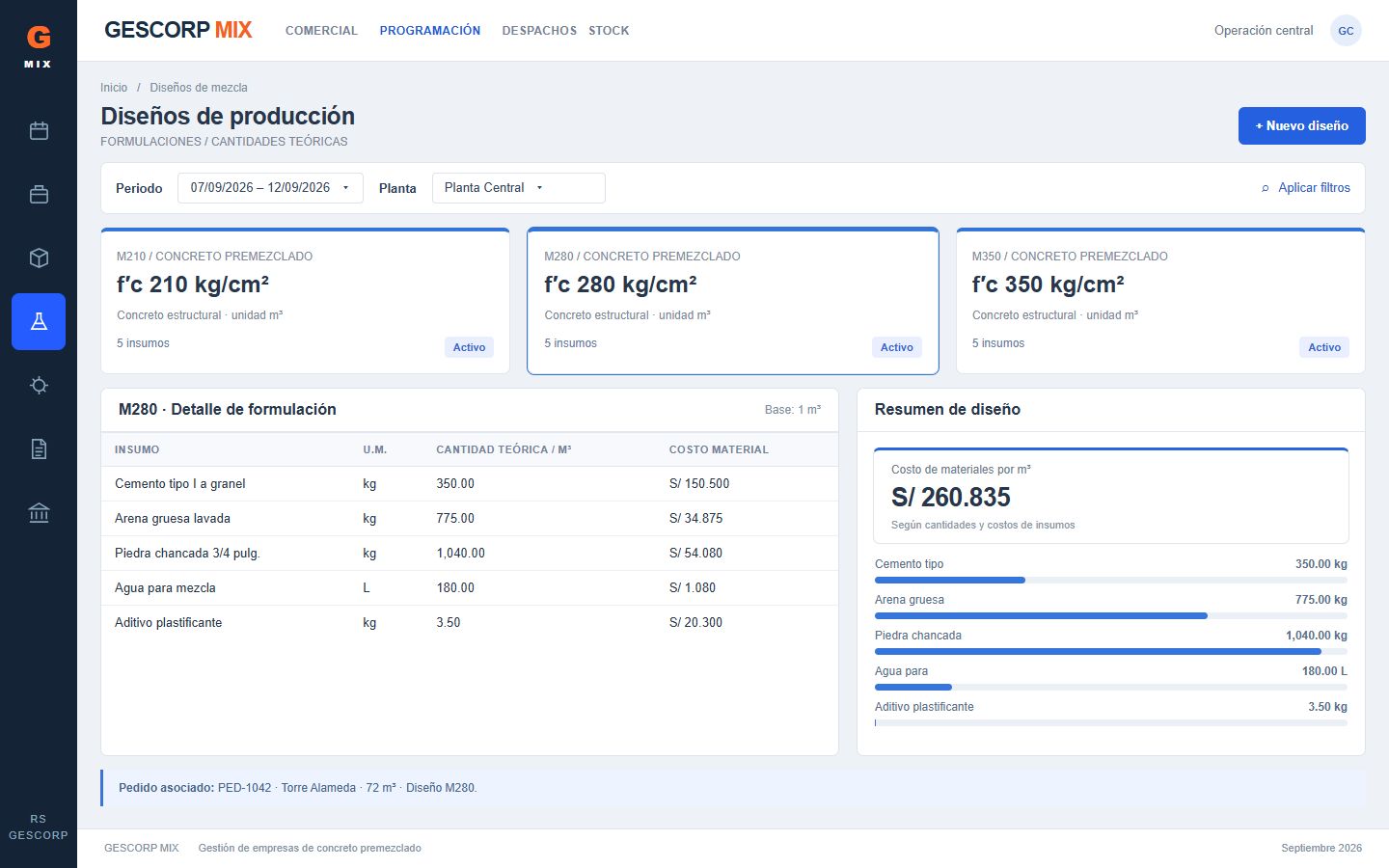This screenshot has height=868, width=1389.
Task: Open the STOCK menu item
Action: (x=609, y=31)
